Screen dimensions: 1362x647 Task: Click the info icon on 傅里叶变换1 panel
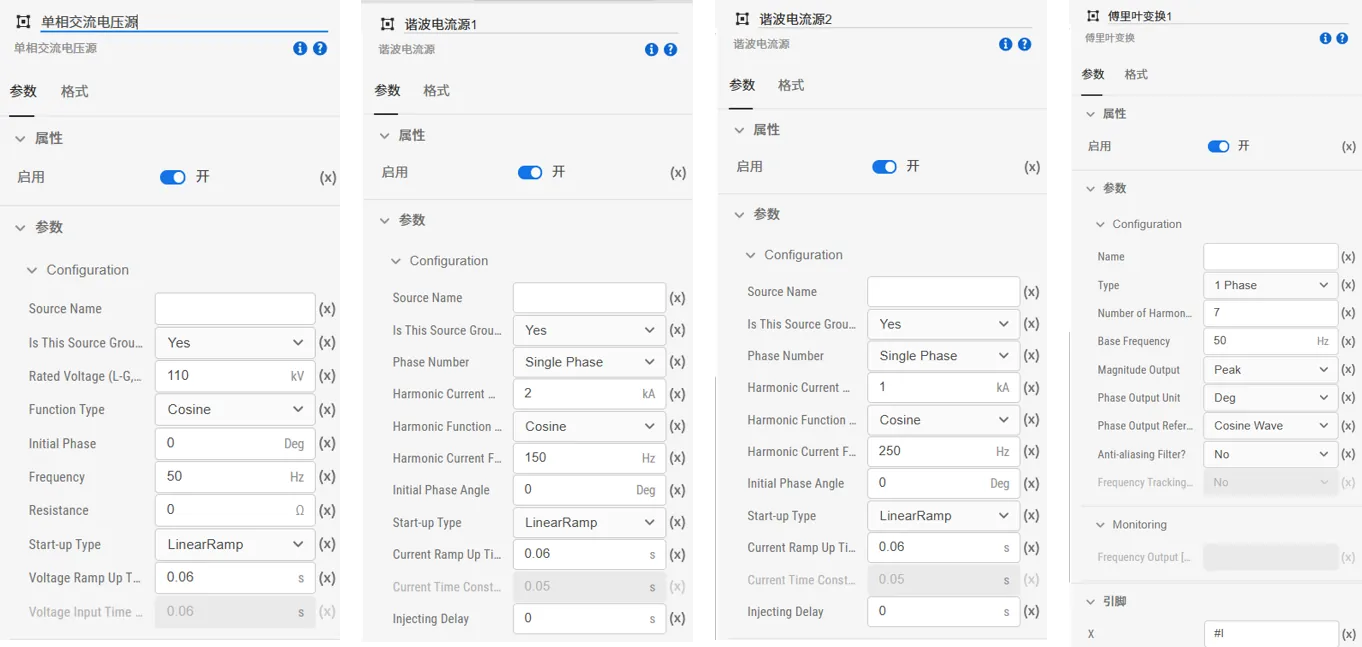(x=1325, y=37)
